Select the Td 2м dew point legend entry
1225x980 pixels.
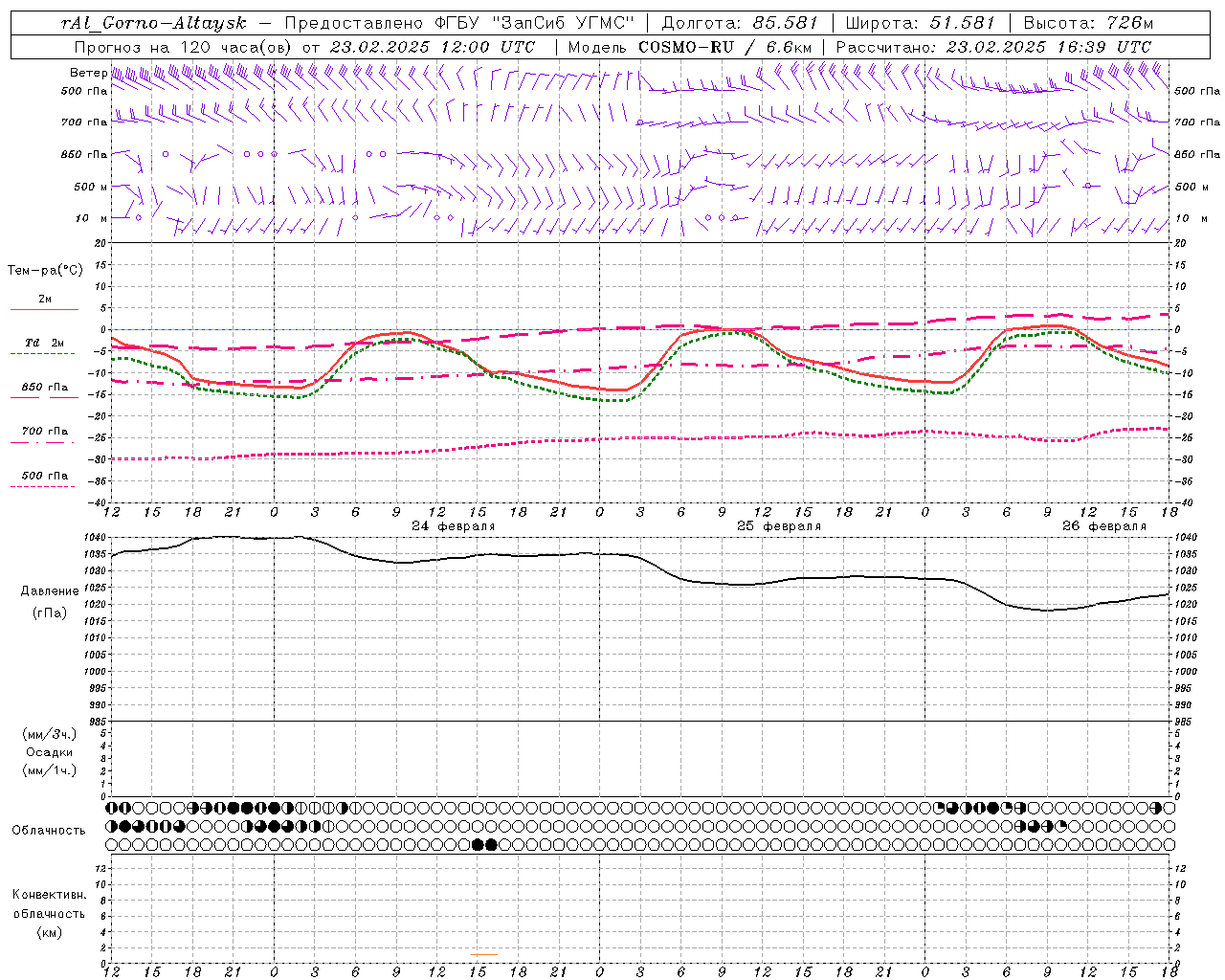coord(45,343)
